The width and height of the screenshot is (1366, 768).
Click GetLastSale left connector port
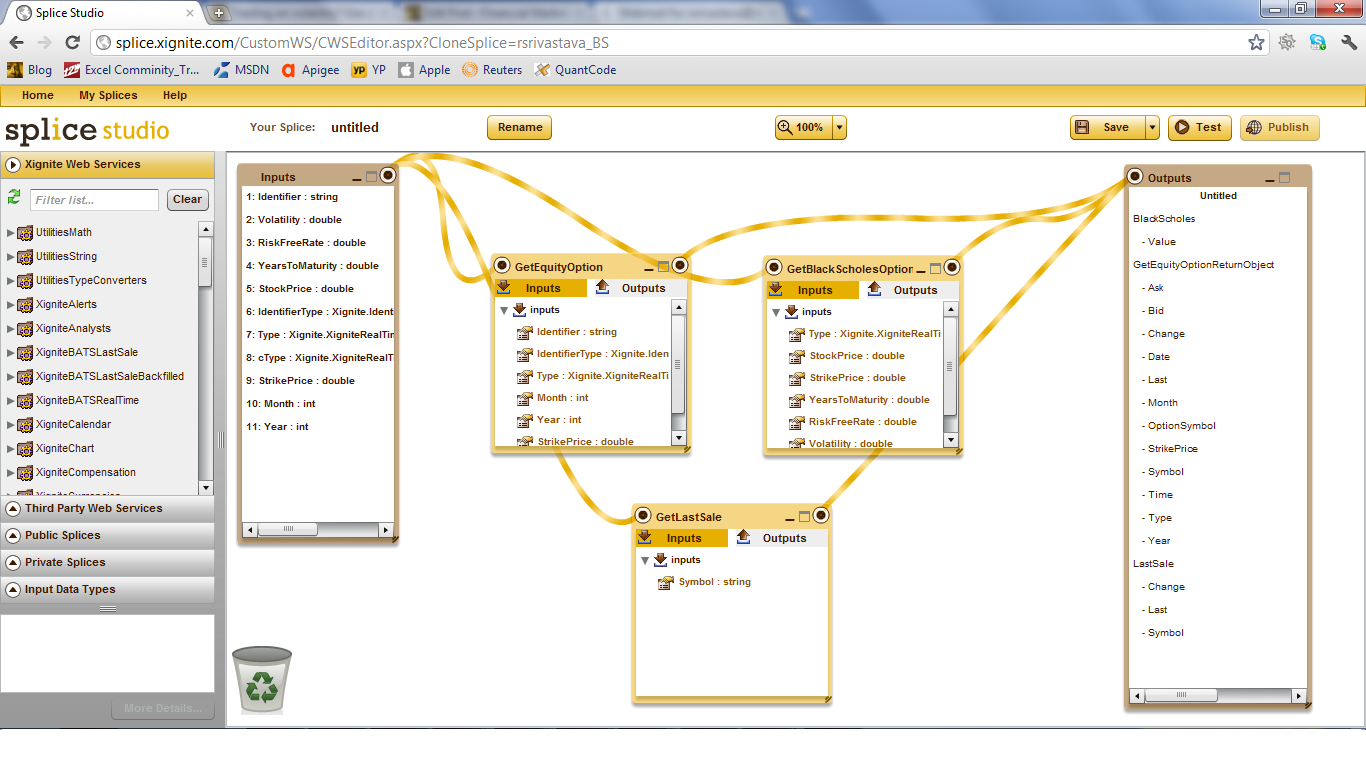tap(644, 516)
